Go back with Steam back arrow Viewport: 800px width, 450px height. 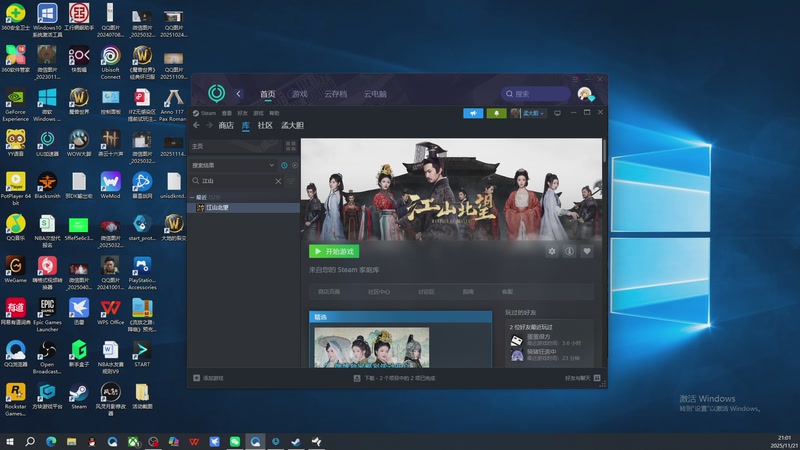[x=196, y=125]
